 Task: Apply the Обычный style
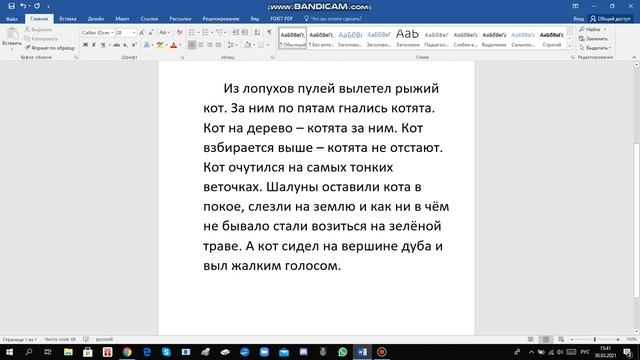293,38
